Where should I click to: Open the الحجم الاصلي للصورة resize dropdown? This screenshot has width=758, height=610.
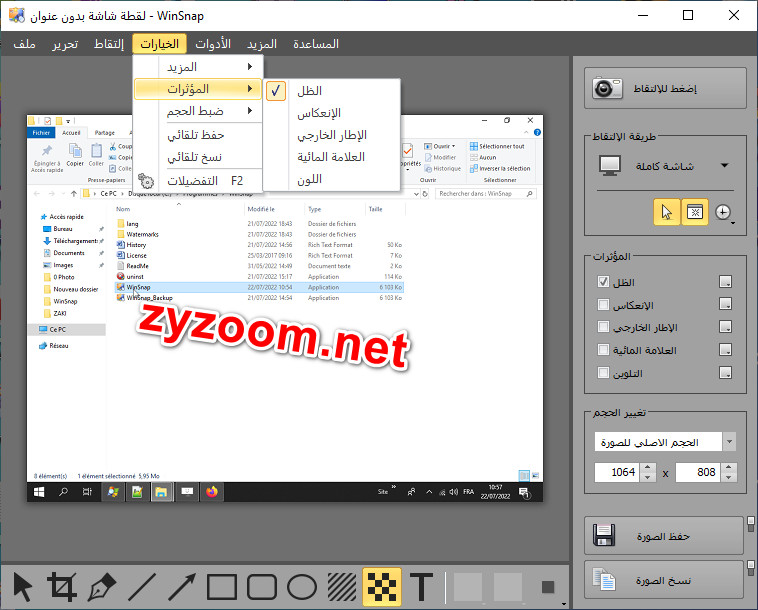665,442
